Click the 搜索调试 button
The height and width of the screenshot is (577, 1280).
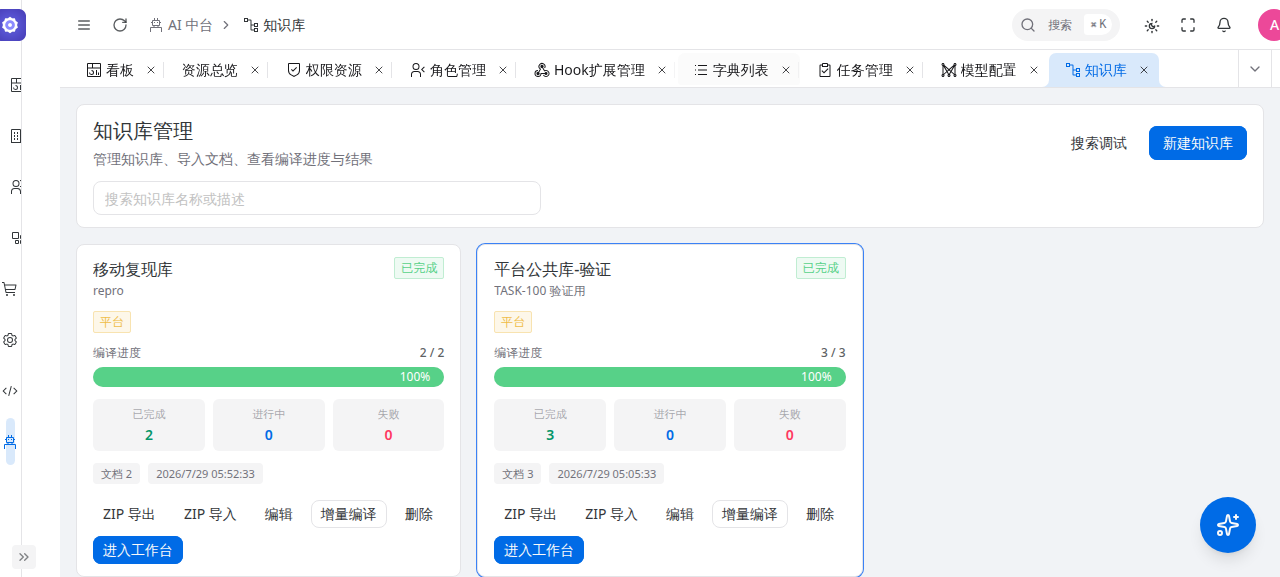click(x=1099, y=143)
